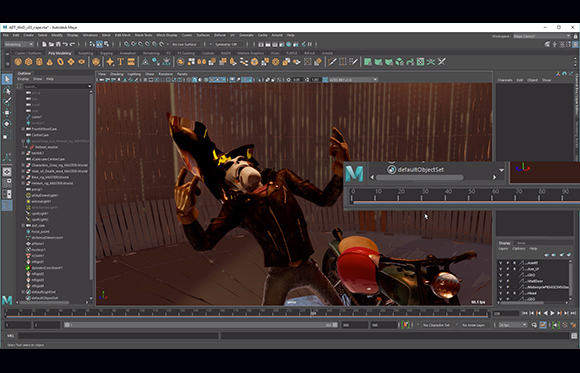Click the No Live Surface field
The width and height of the screenshot is (580, 373).
(184, 44)
